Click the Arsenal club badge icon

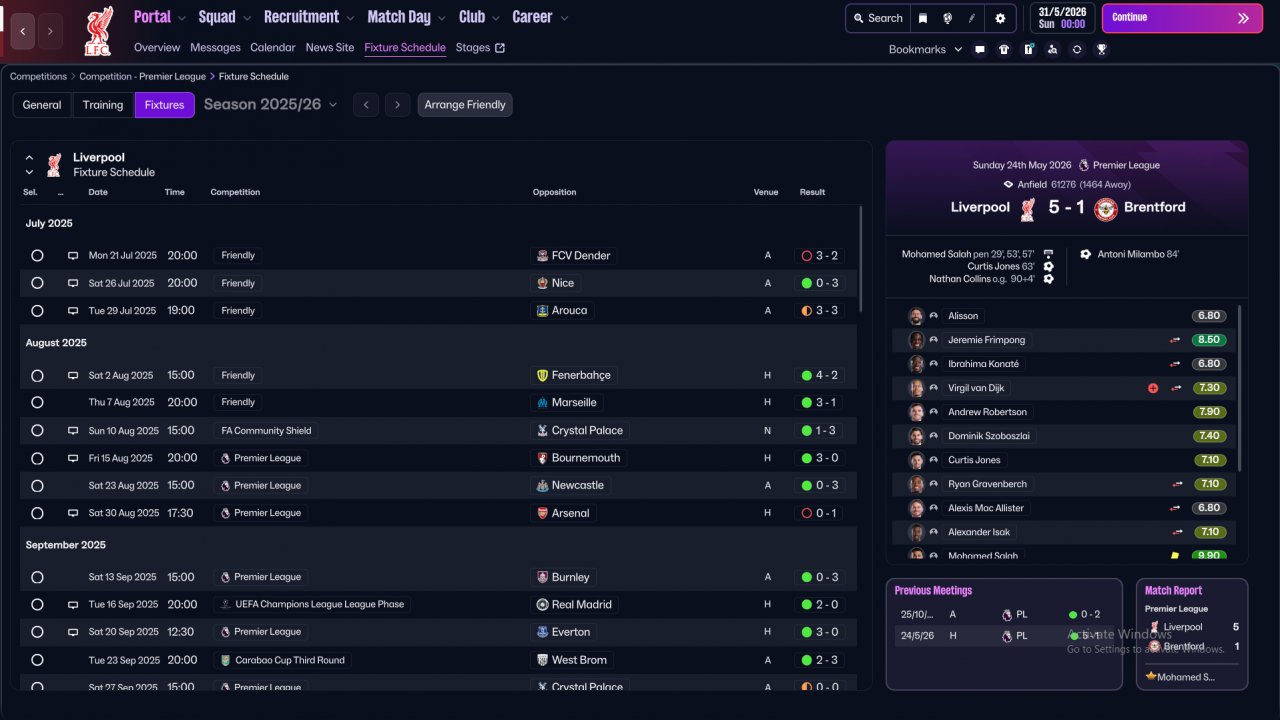pos(542,513)
